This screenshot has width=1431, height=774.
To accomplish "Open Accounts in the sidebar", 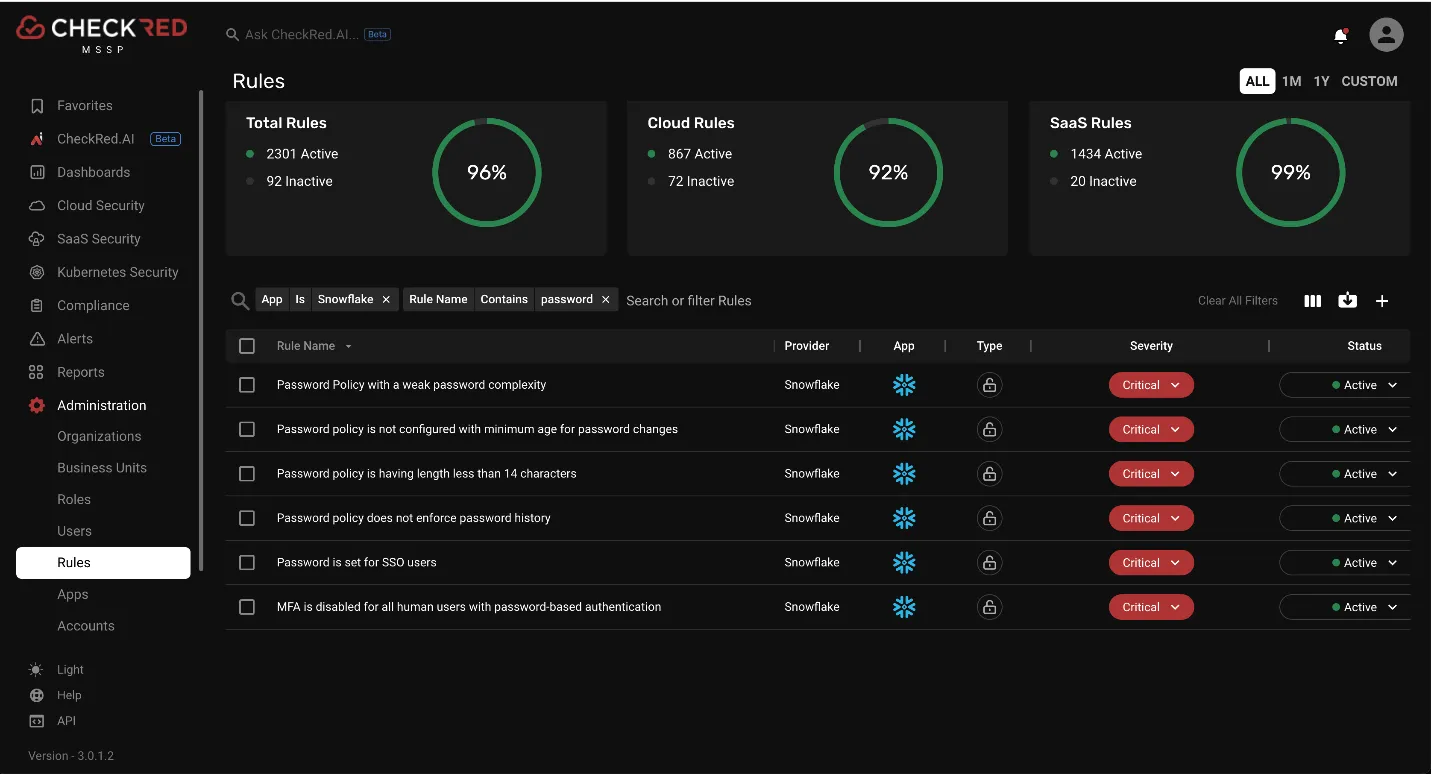I will (x=86, y=626).
